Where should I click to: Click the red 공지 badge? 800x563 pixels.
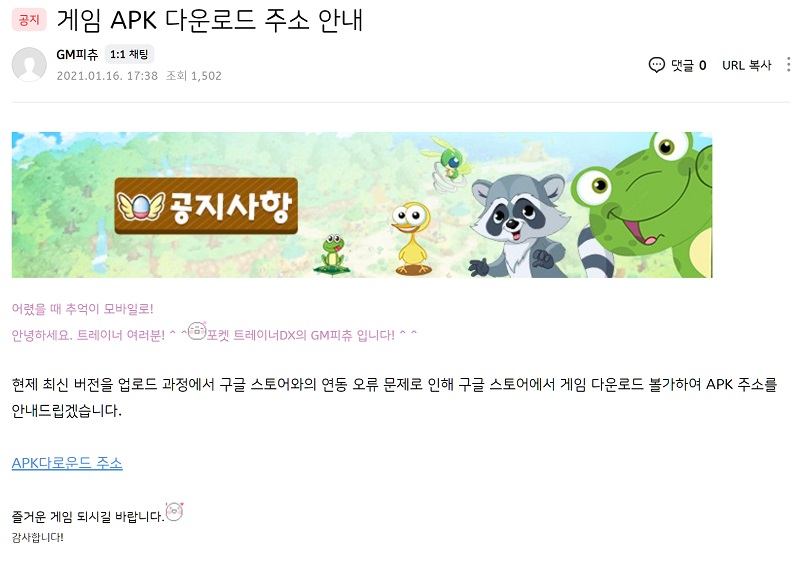(x=29, y=20)
